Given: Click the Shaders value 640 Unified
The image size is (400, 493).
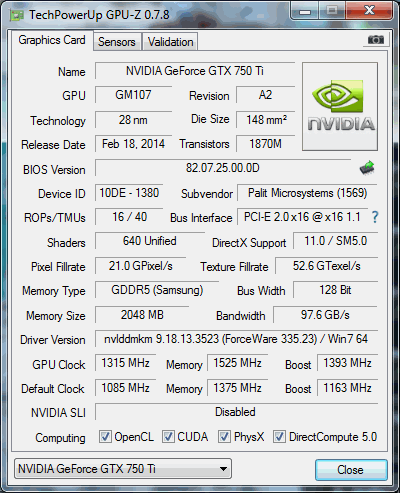Looking at the screenshot, I should coord(150,241).
